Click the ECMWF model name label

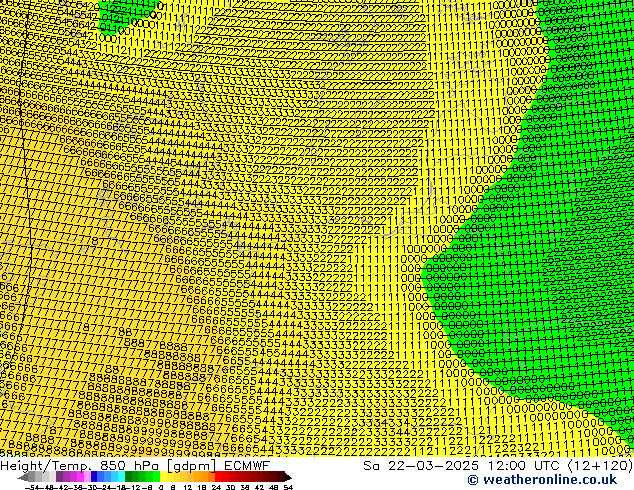tap(247, 466)
